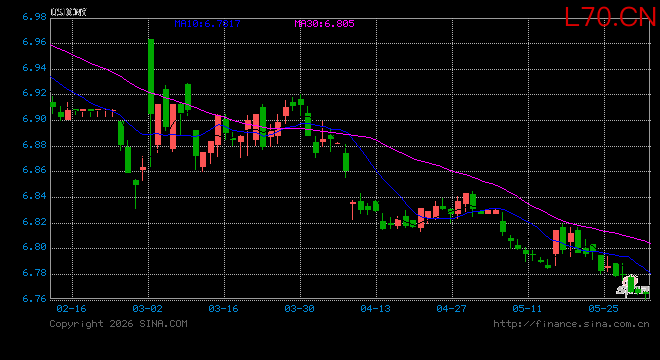Click the 04-27 date label
Screen dimensions: 660x360
(452, 309)
